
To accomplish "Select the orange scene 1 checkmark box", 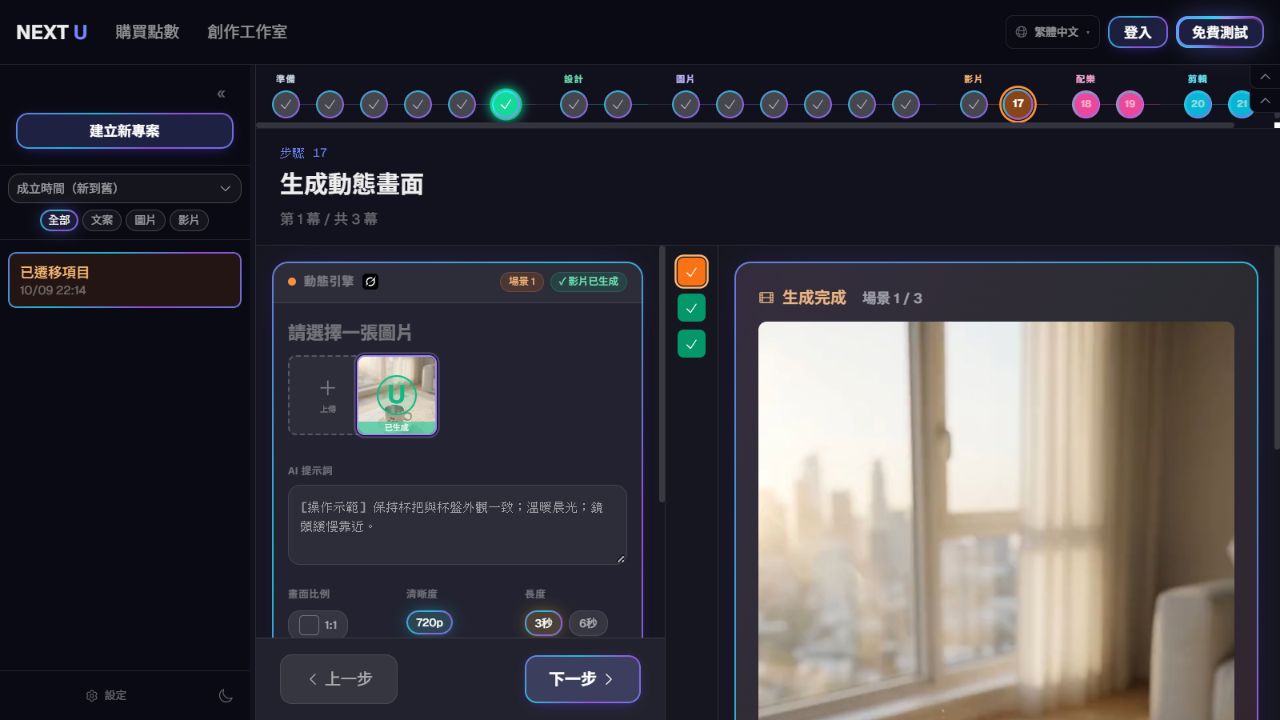I will [691, 272].
